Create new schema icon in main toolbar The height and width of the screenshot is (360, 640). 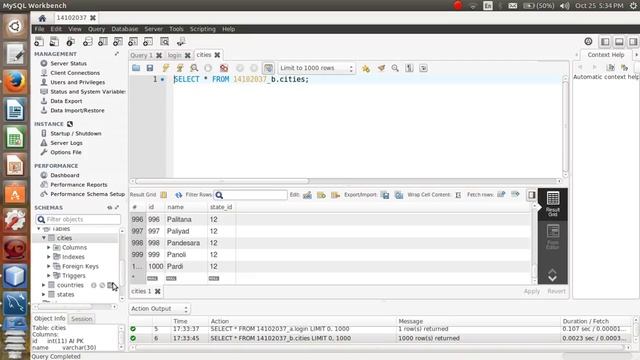87,42
